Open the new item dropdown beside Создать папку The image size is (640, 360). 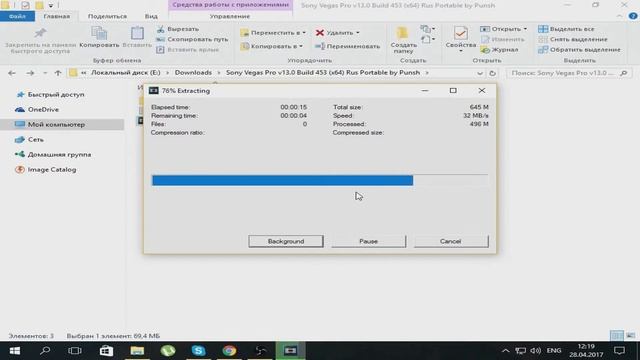428,29
